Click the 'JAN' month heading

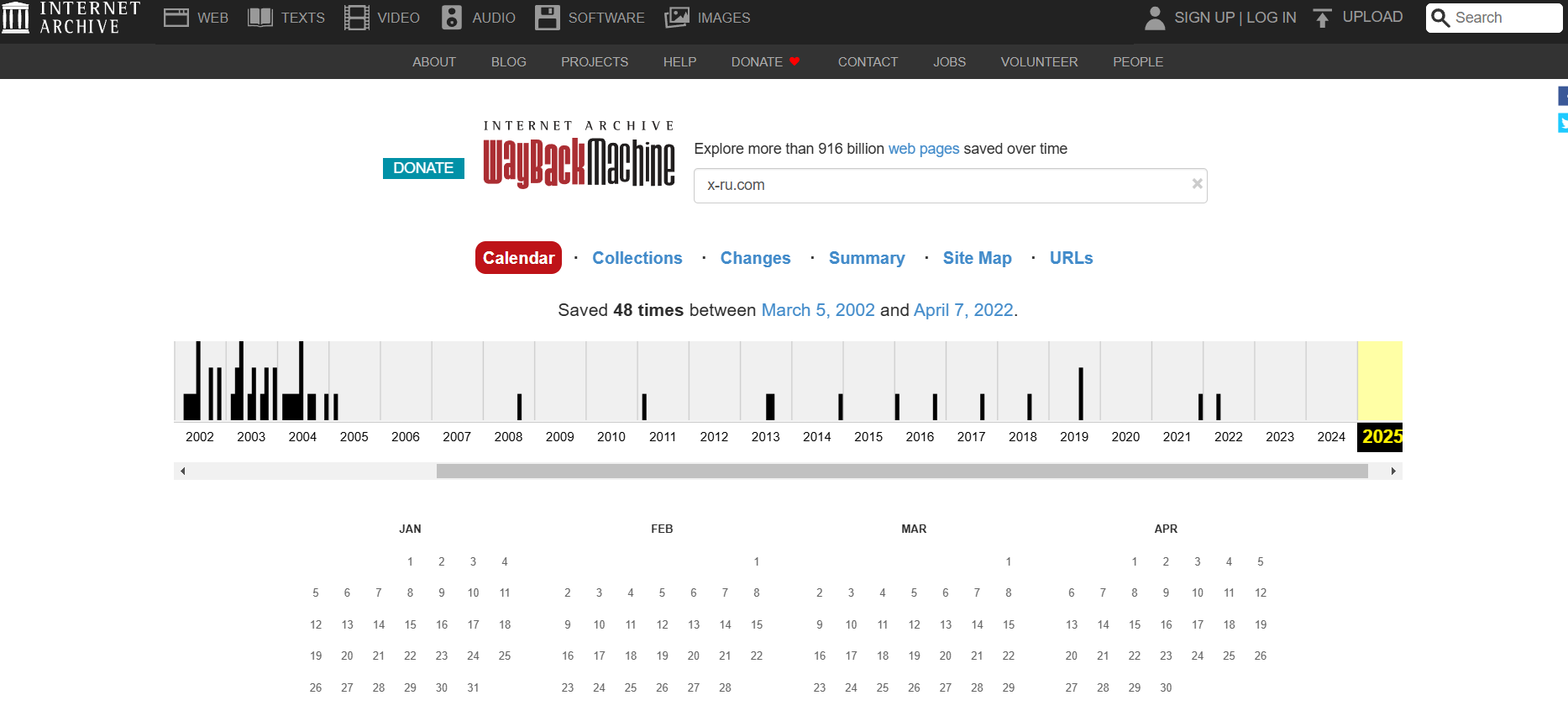tap(410, 529)
